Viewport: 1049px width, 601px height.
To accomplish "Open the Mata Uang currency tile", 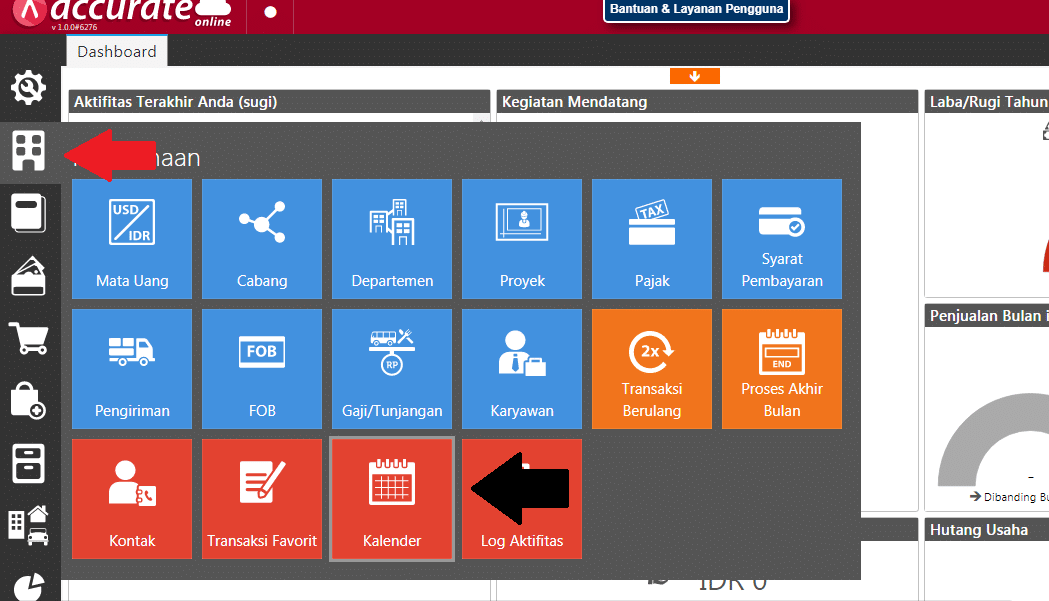I will [x=132, y=239].
